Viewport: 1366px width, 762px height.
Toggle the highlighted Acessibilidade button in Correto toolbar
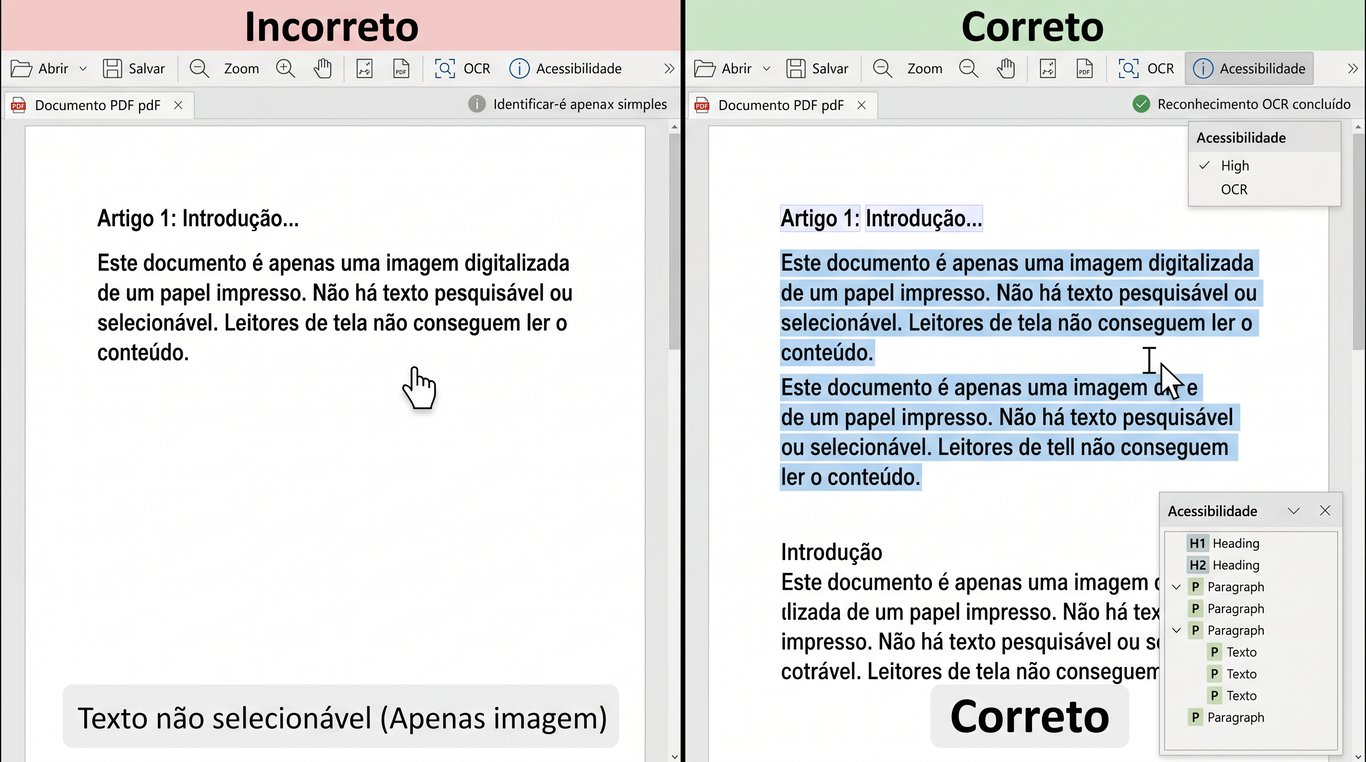coord(1249,69)
